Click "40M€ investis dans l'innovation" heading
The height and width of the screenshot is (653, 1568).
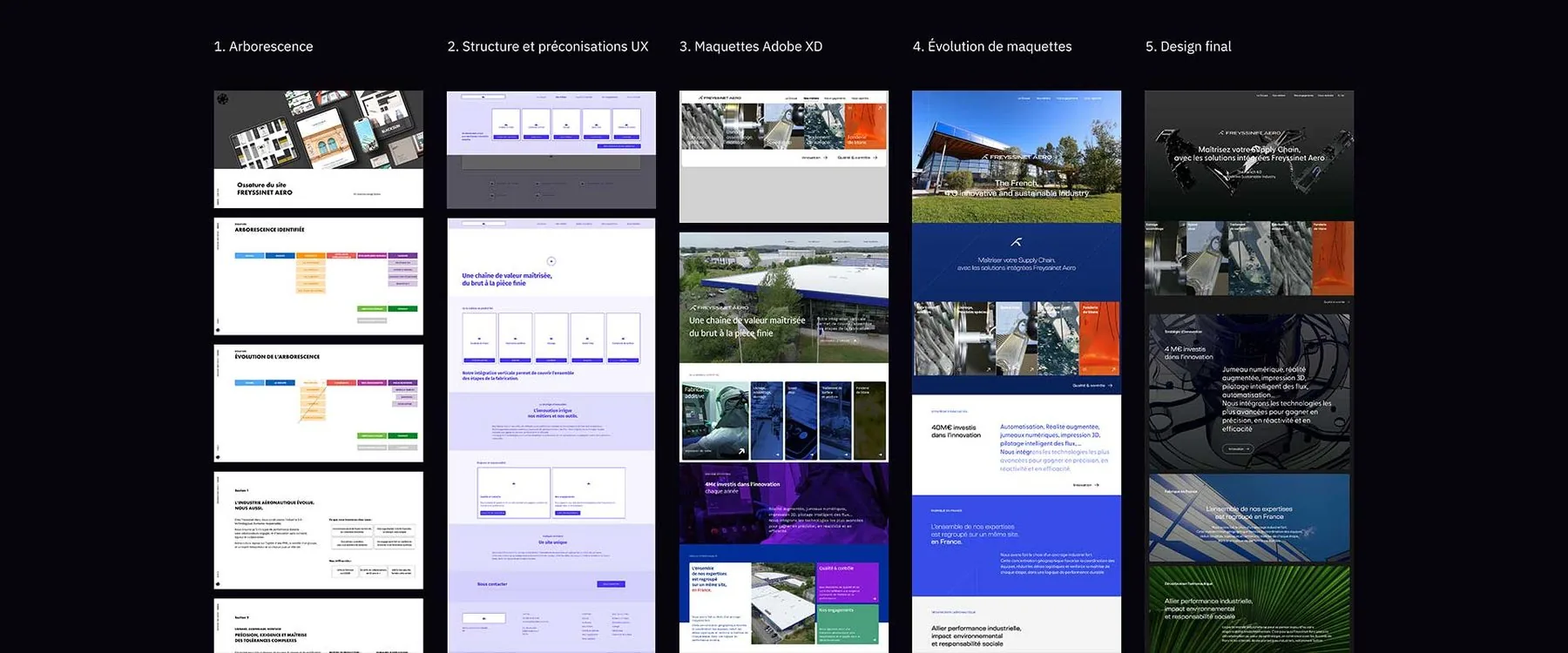coord(956,431)
